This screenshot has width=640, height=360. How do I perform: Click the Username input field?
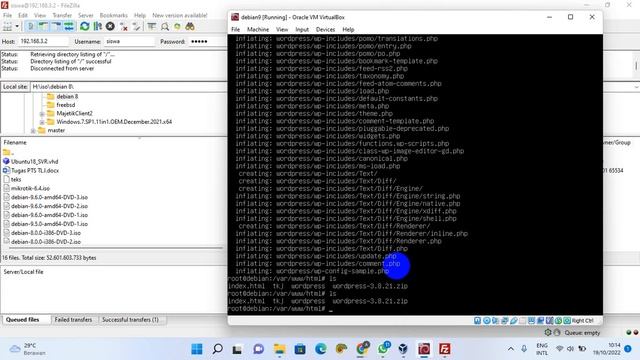click(129, 42)
